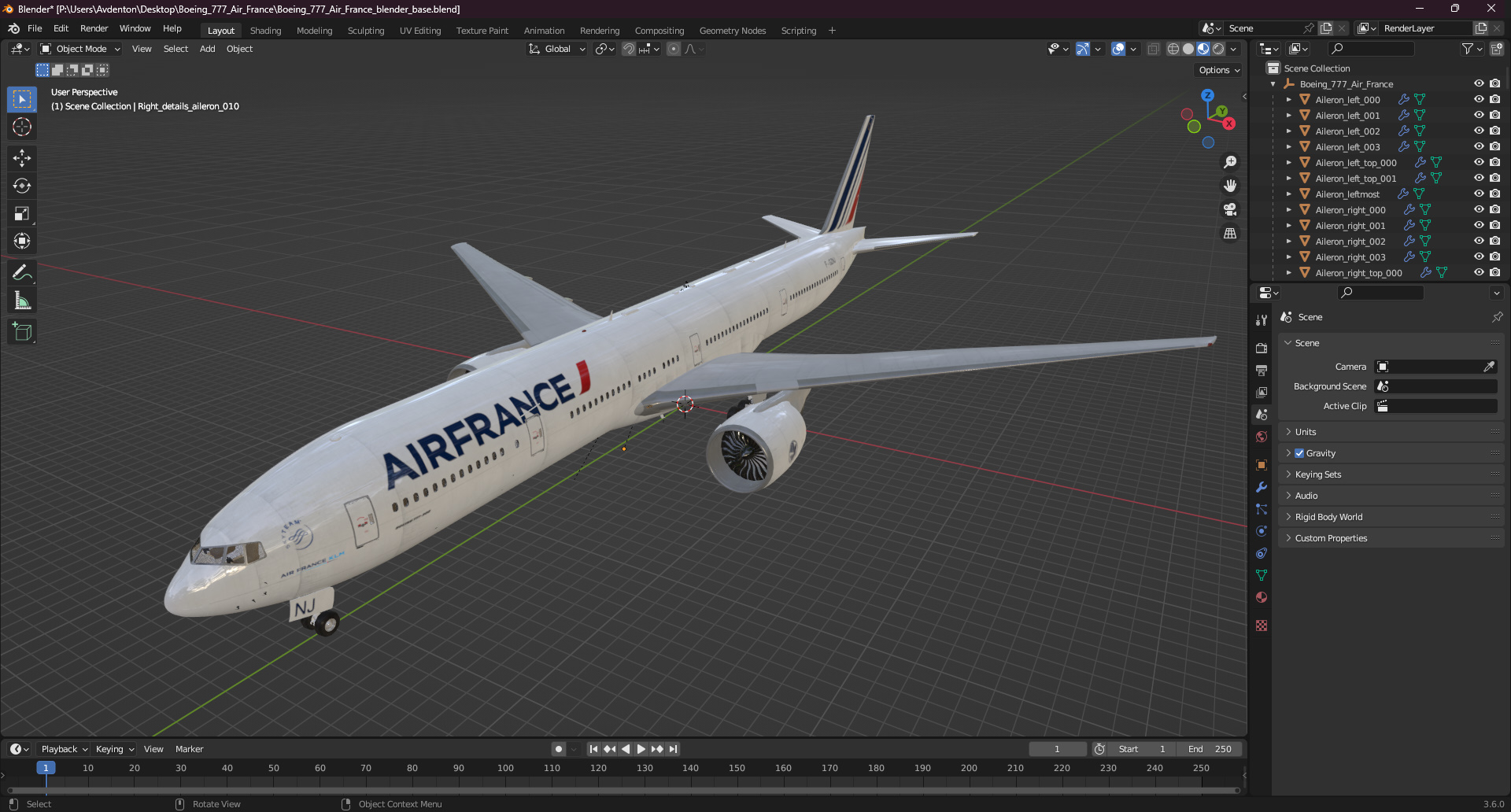Screen dimensions: 1511x812
Task: Open the Global orientation dropdown
Action: click(557, 49)
